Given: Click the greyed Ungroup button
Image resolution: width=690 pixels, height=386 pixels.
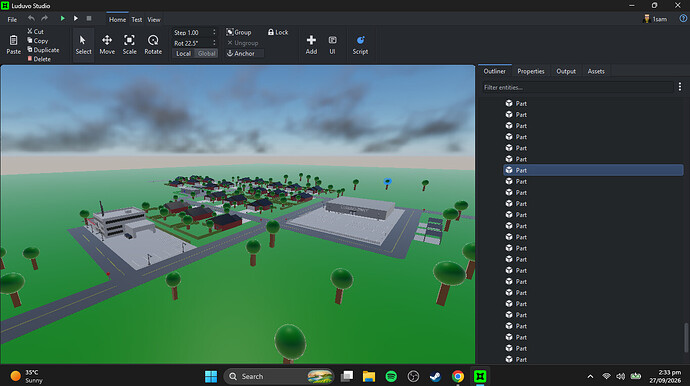Looking at the screenshot, I should point(242,43).
